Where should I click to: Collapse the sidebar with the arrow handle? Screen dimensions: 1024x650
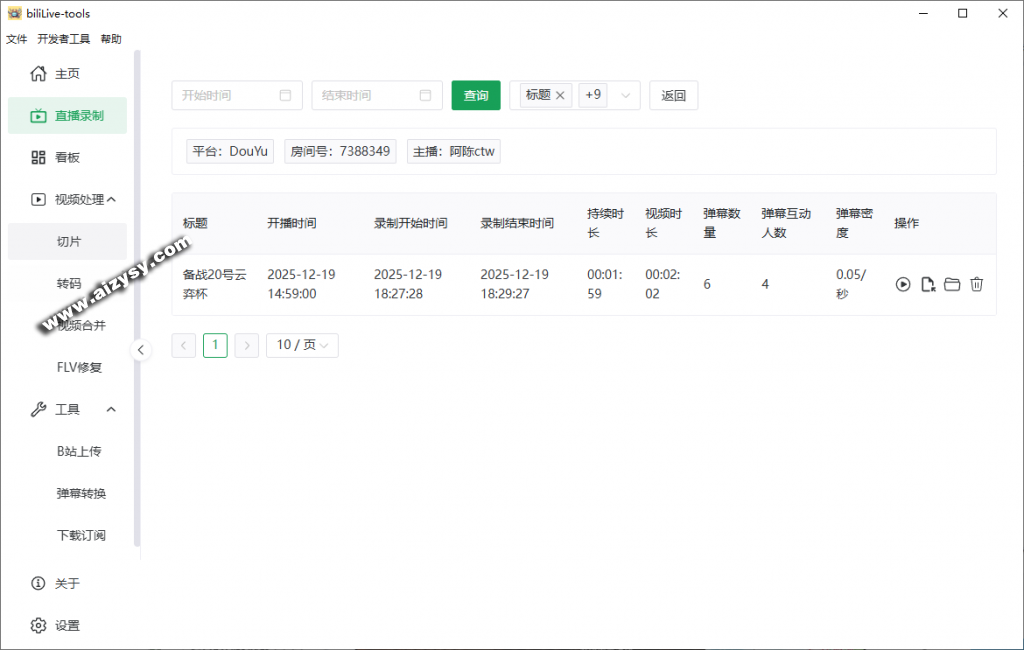tap(141, 350)
